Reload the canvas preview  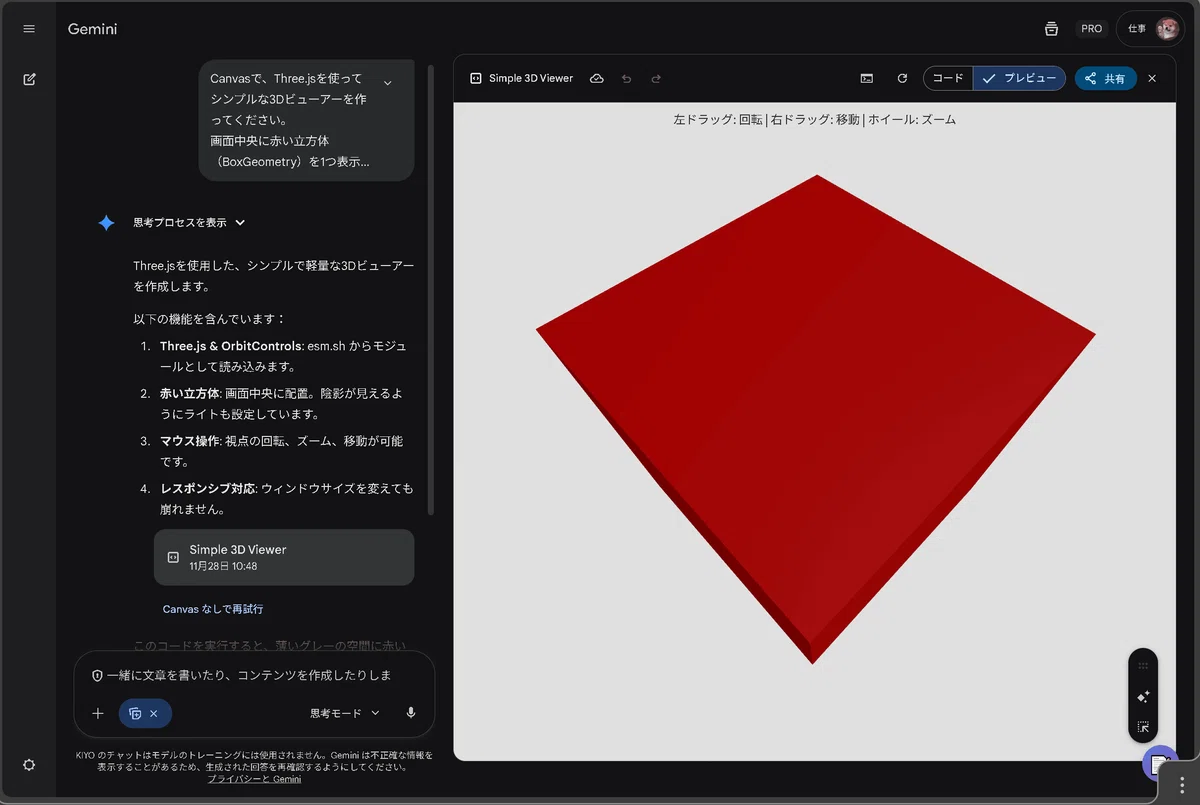[902, 78]
